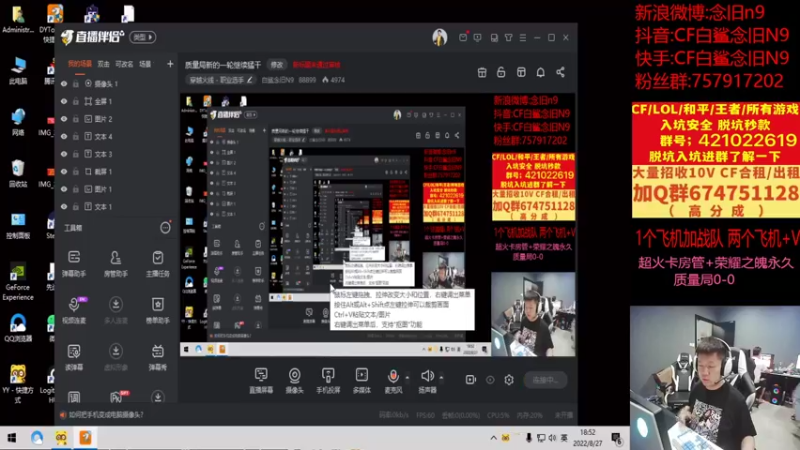
Task: Show hidden tray icons arrow
Action: [x=493, y=438]
